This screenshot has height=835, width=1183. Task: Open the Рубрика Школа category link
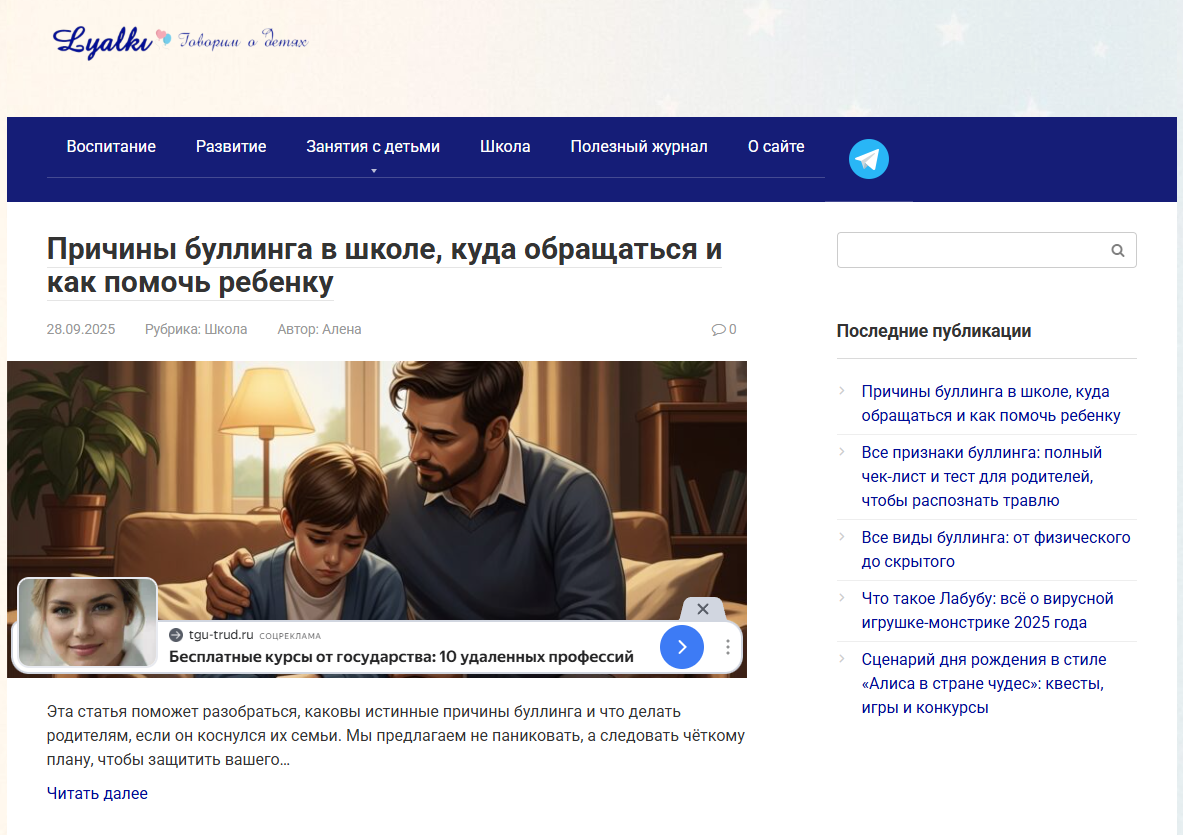(196, 330)
